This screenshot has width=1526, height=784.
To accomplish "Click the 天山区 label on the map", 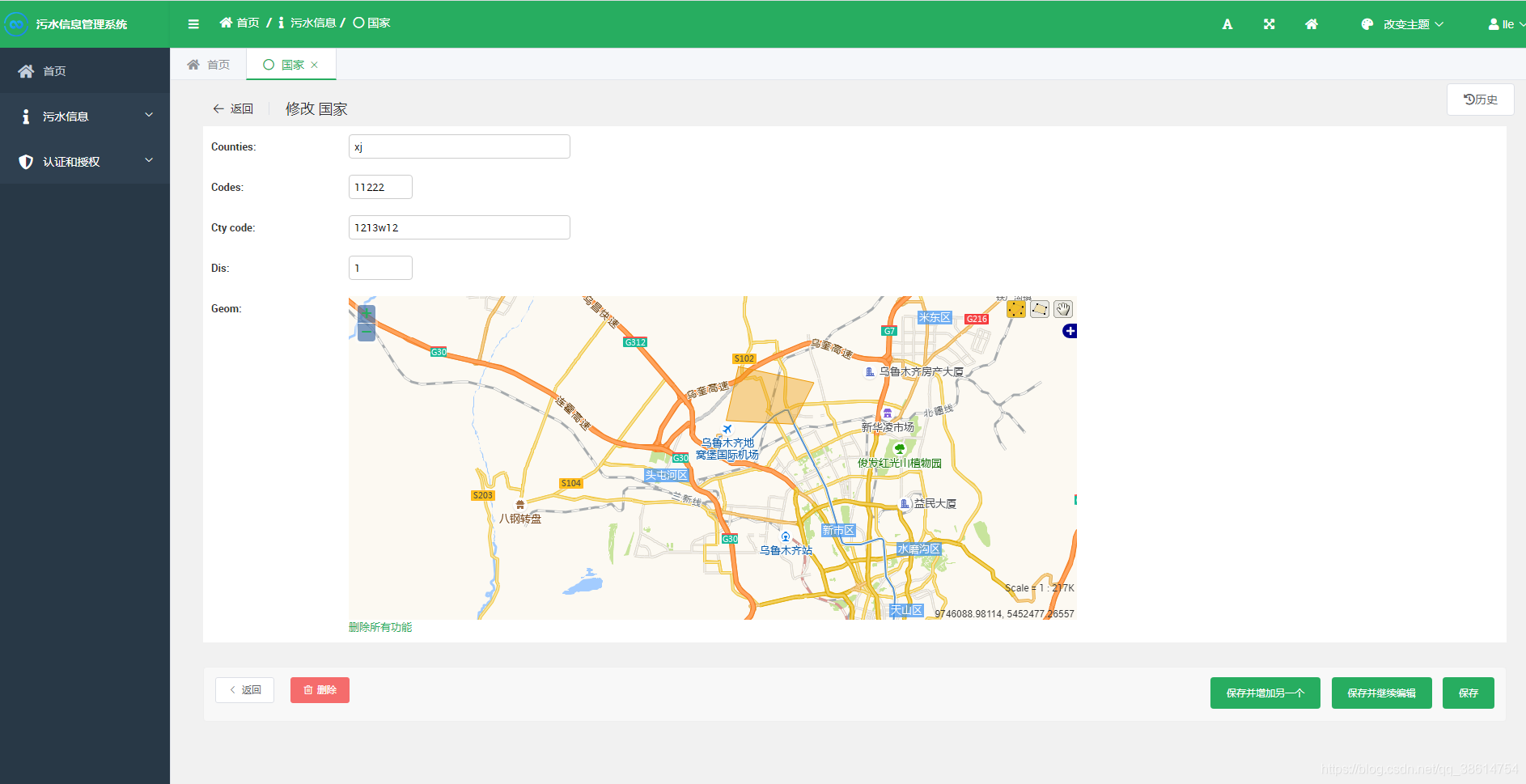I will point(906,610).
